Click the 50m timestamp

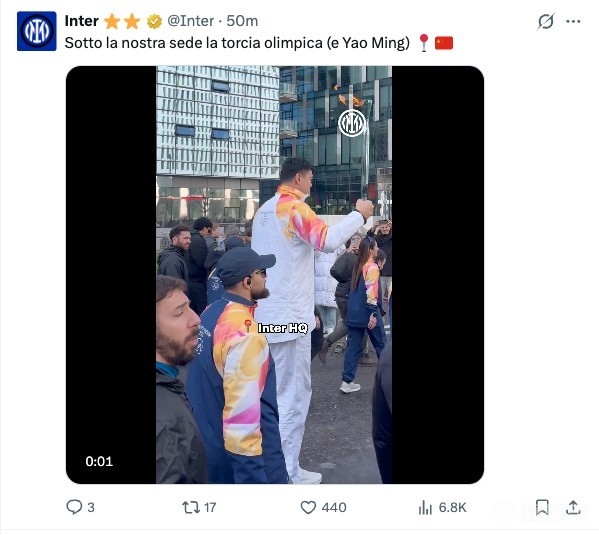pos(242,21)
